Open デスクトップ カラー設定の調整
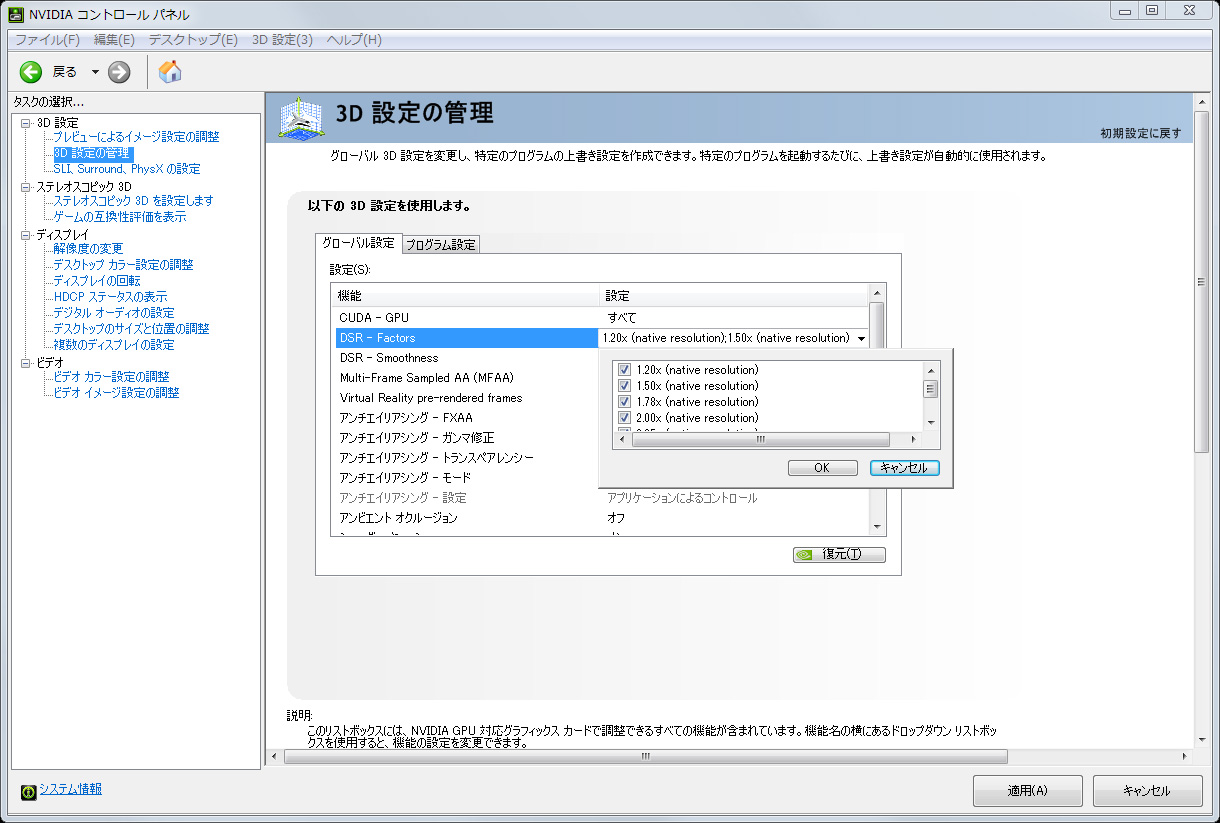1220x823 pixels. click(x=123, y=265)
